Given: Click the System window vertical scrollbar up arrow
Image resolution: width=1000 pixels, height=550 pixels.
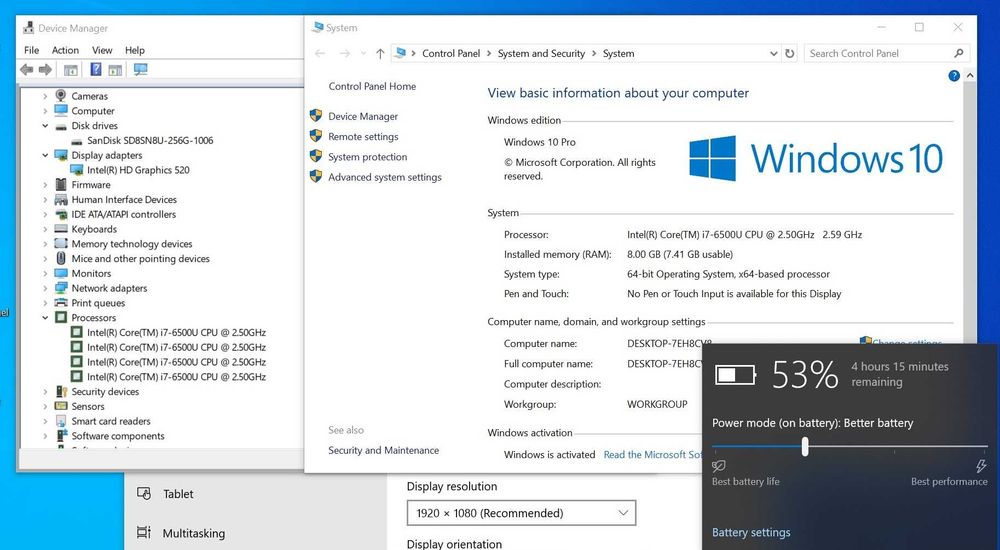Looking at the screenshot, I should 969,75.
